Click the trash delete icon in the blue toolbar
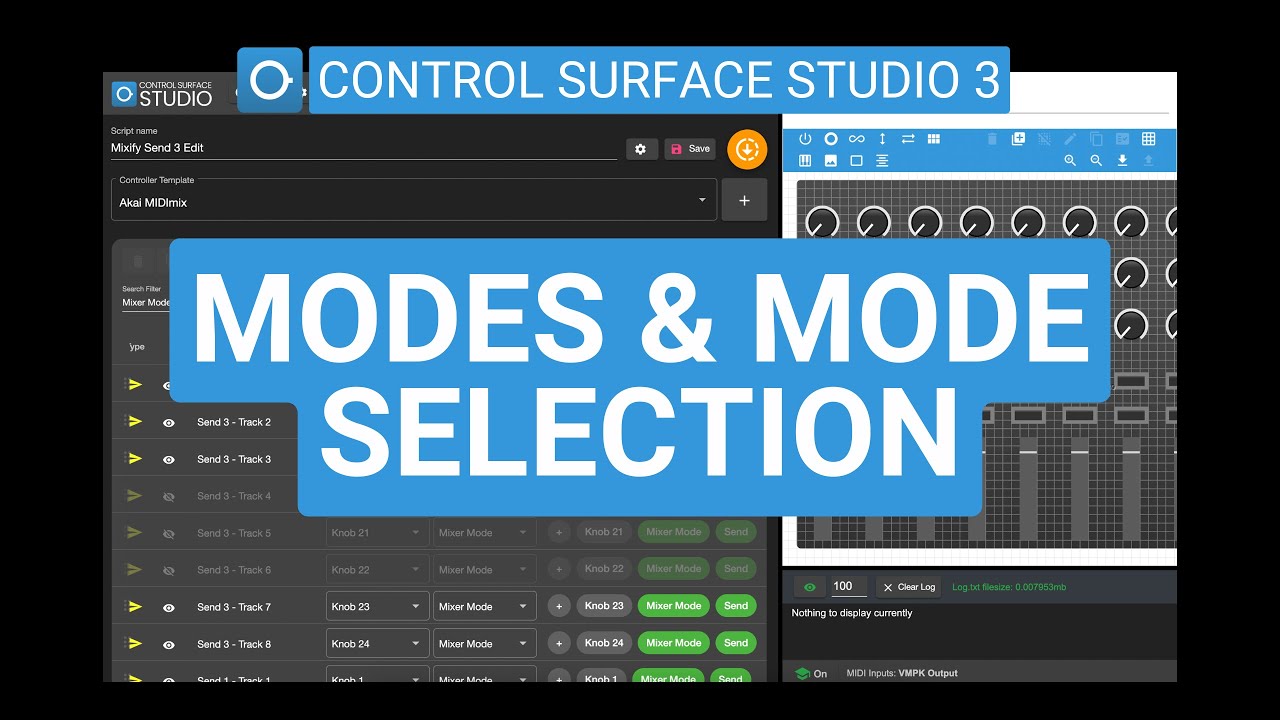 992,139
